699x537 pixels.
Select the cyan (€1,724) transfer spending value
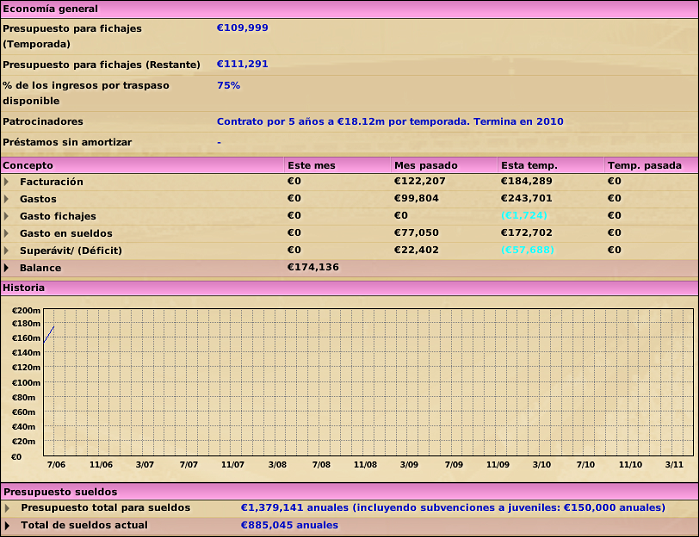(x=524, y=216)
